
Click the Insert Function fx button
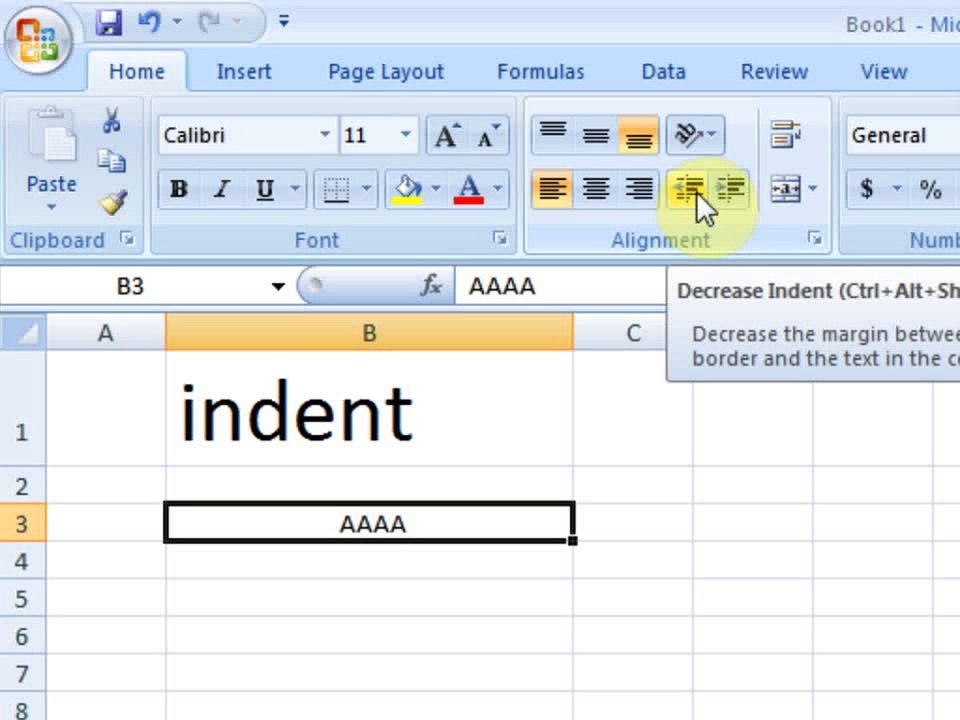[x=431, y=285]
